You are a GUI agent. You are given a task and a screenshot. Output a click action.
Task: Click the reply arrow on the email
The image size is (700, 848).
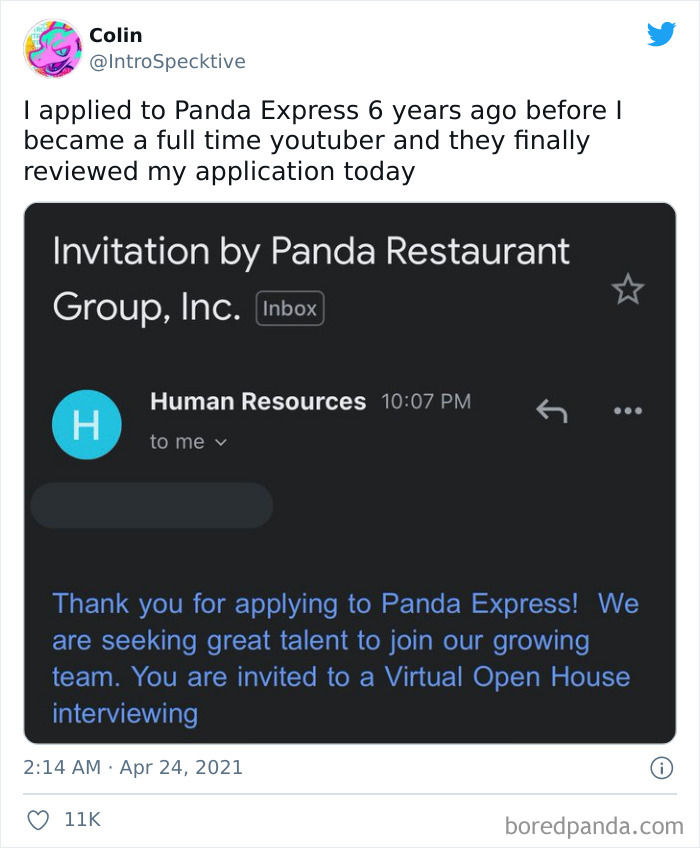pos(551,411)
